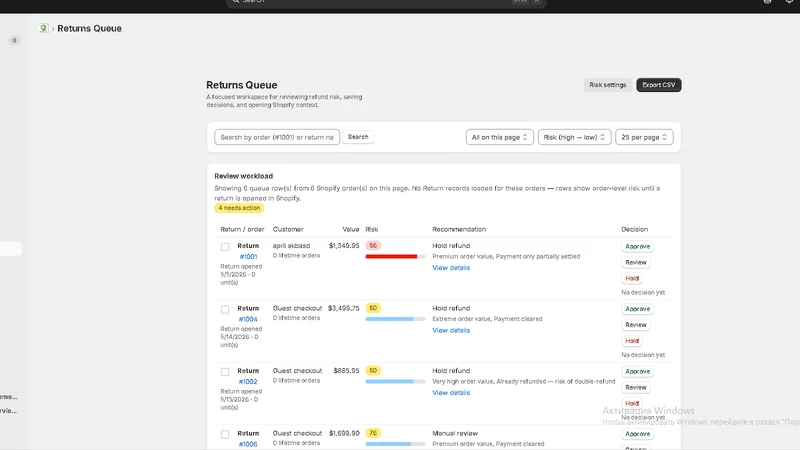Click the value $3,499.75
Screen dimensions: 800x450
pyautogui.click(x=343, y=309)
